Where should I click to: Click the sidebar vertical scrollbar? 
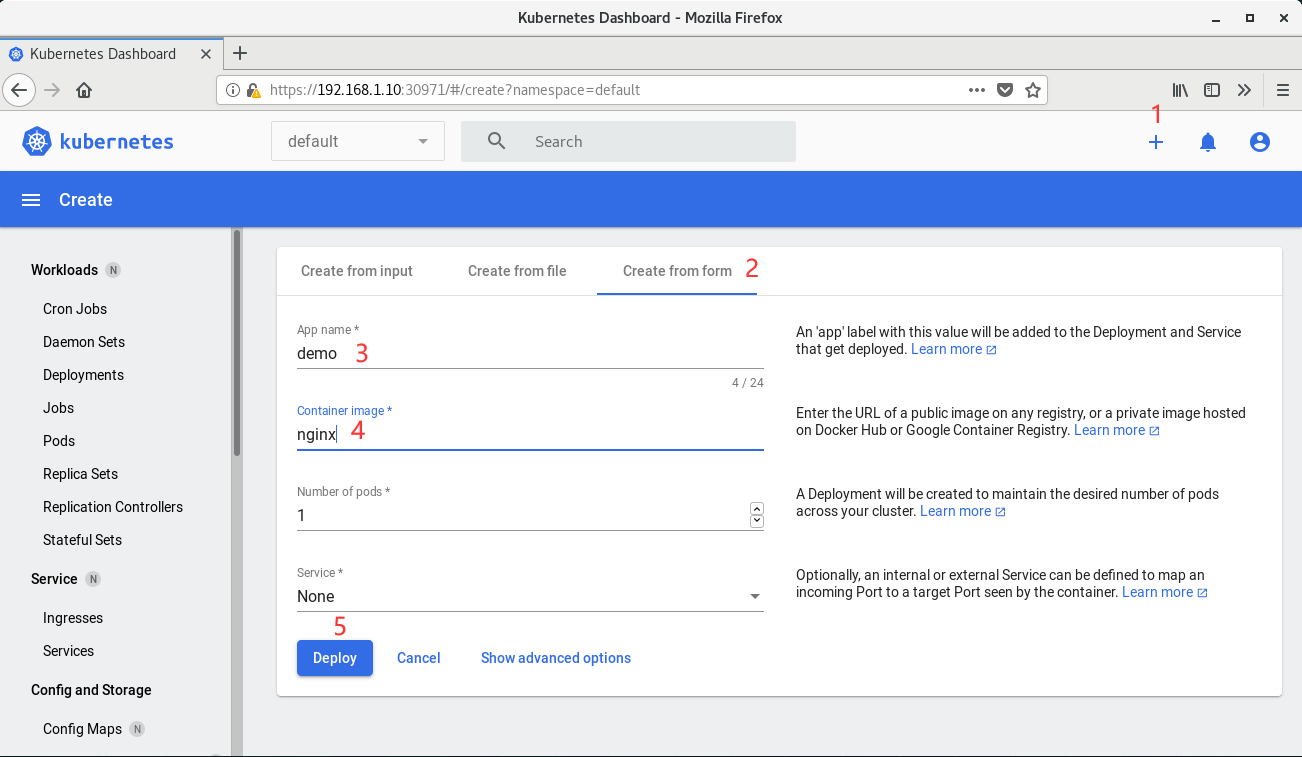tap(237, 342)
